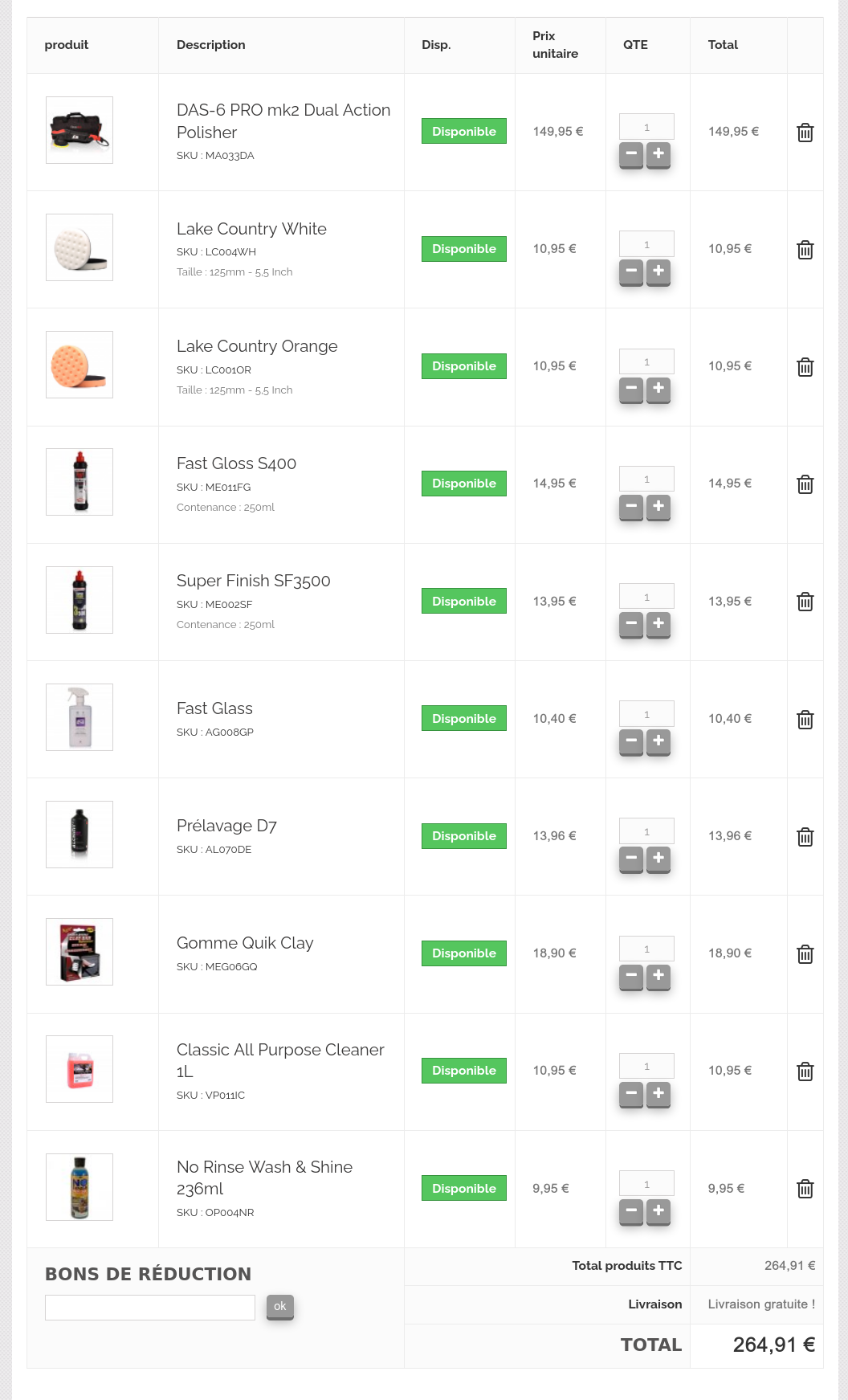This screenshot has height=1400, width=848.
Task: Trash the Prélavage D7 cart line
Action: pyautogui.click(x=805, y=837)
